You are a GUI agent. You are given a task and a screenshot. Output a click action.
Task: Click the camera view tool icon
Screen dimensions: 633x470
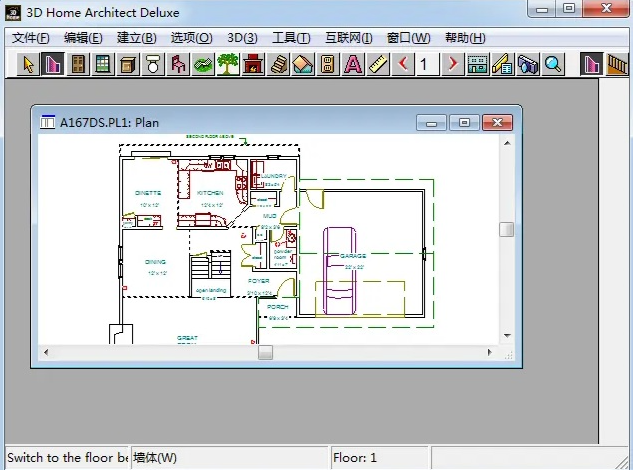pos(528,65)
